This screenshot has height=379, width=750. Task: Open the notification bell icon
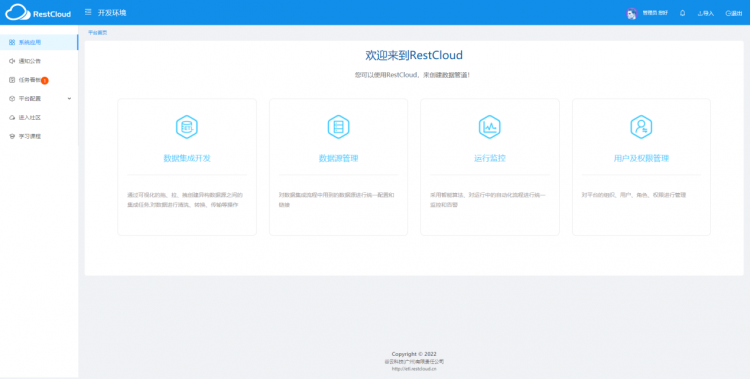(x=683, y=13)
